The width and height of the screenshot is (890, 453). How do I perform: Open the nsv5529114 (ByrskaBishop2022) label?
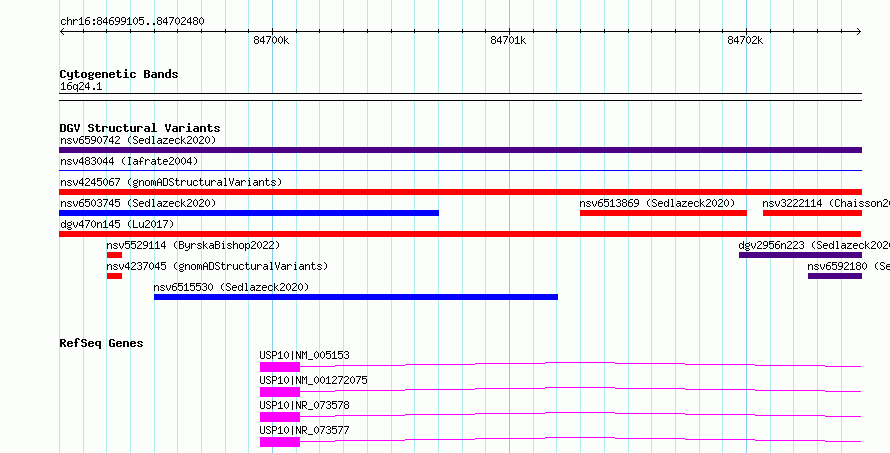point(193,245)
